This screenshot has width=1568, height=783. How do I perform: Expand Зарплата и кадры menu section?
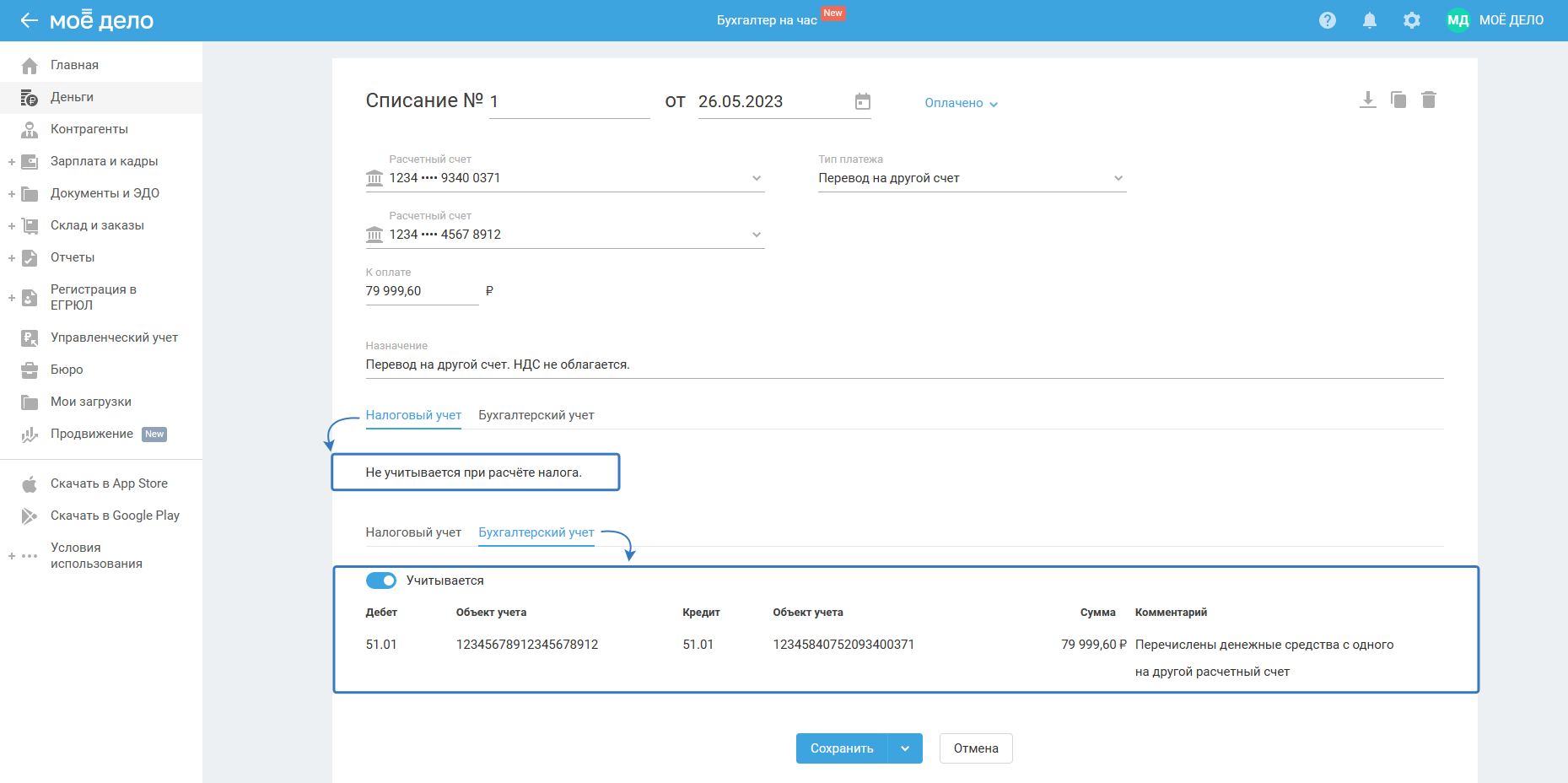tap(12, 161)
